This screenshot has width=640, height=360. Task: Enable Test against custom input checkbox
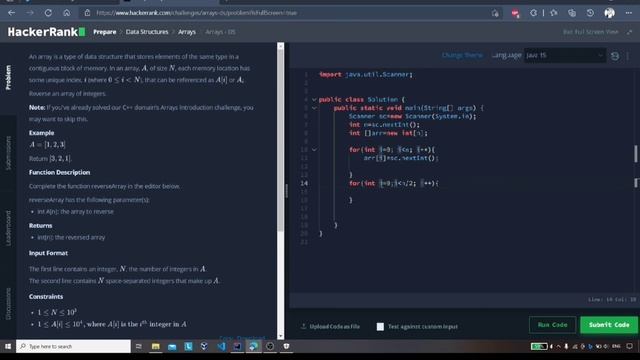click(380, 327)
